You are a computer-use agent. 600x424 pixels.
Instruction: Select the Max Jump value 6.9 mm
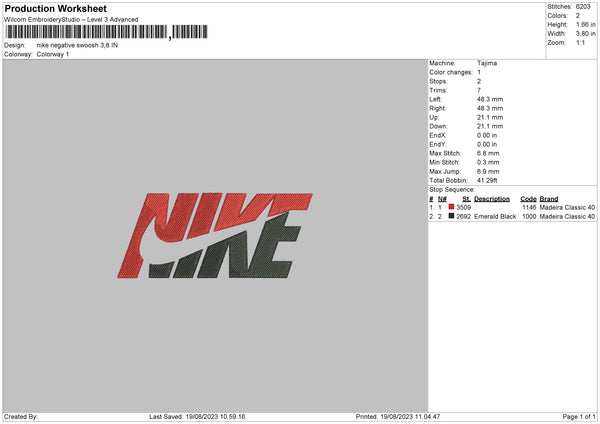(488, 171)
